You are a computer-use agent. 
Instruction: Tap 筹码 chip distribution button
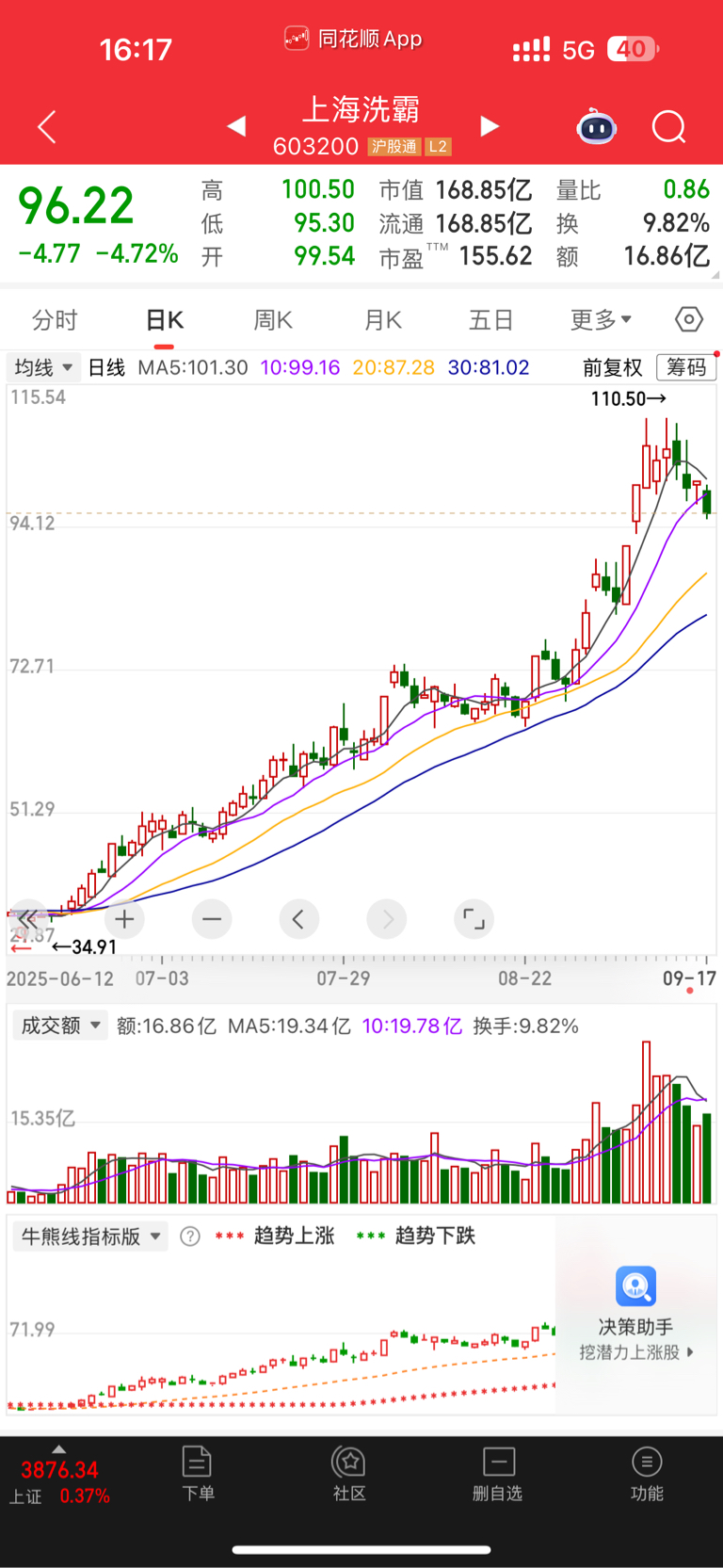[x=686, y=367]
